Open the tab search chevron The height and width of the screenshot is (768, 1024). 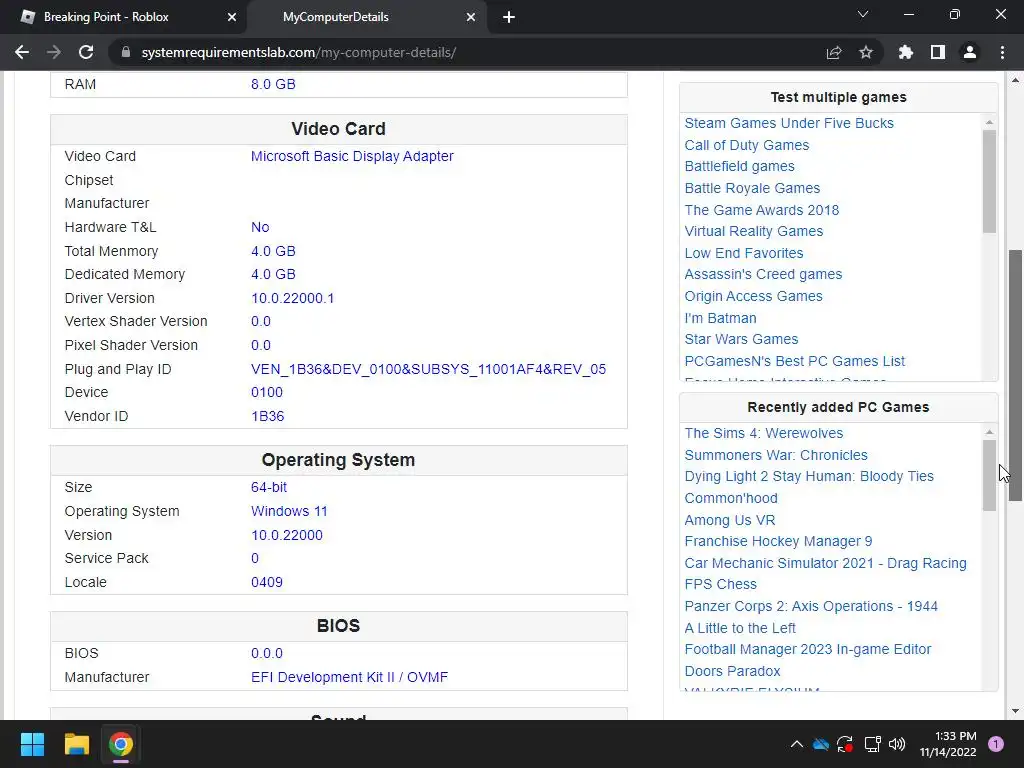tap(863, 14)
